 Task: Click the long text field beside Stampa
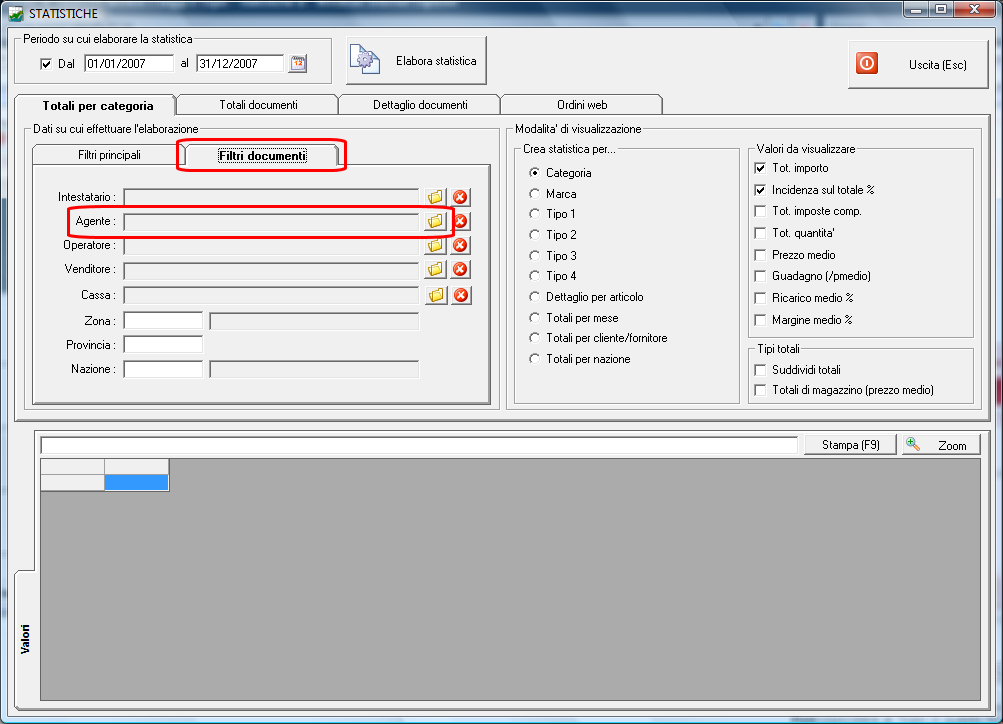click(419, 445)
